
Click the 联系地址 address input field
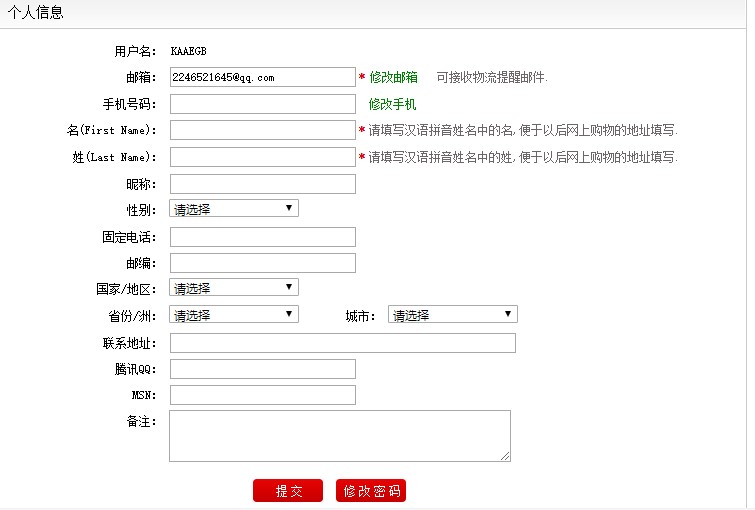point(343,343)
